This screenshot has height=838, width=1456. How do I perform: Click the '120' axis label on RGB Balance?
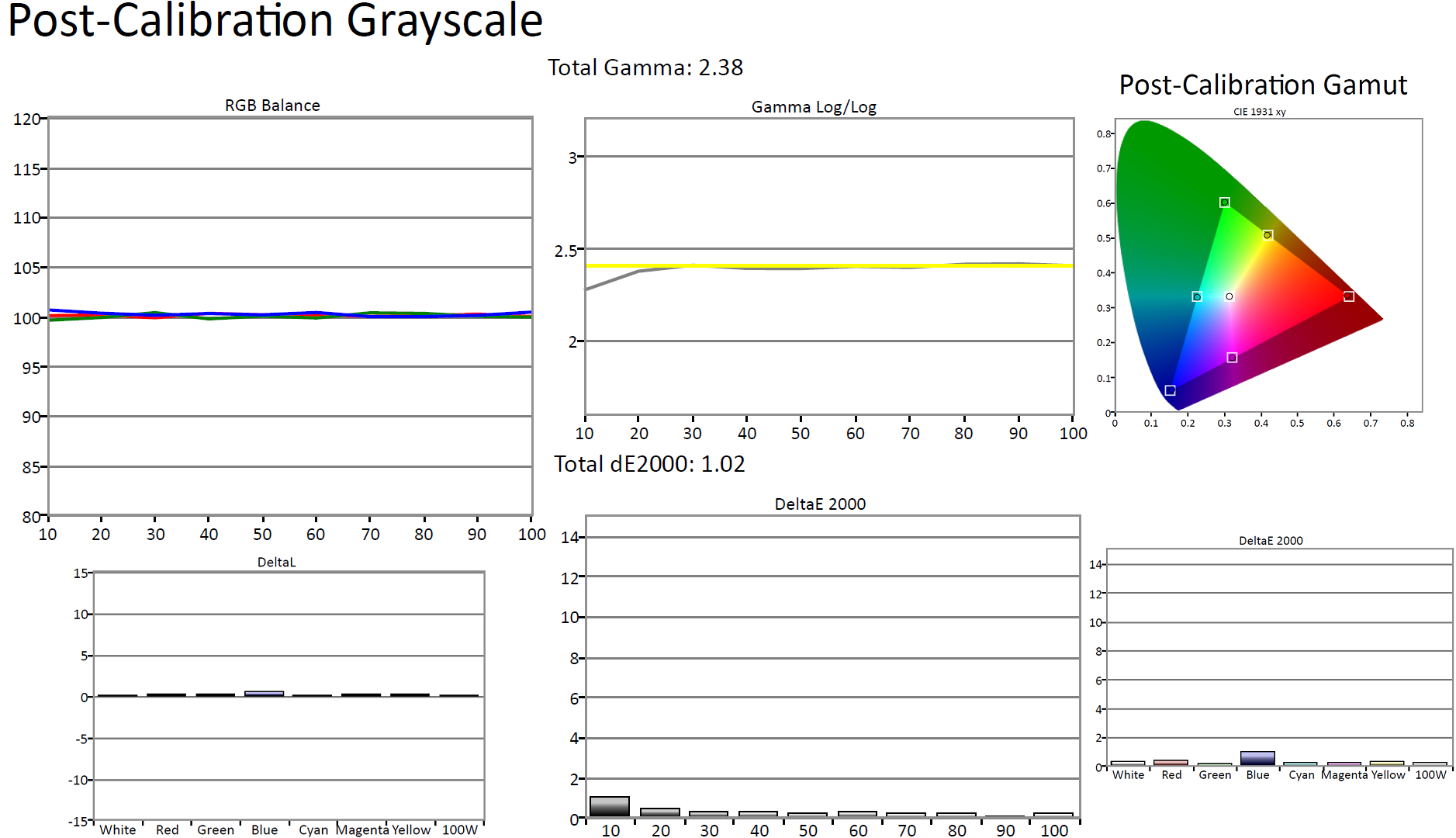click(x=27, y=119)
